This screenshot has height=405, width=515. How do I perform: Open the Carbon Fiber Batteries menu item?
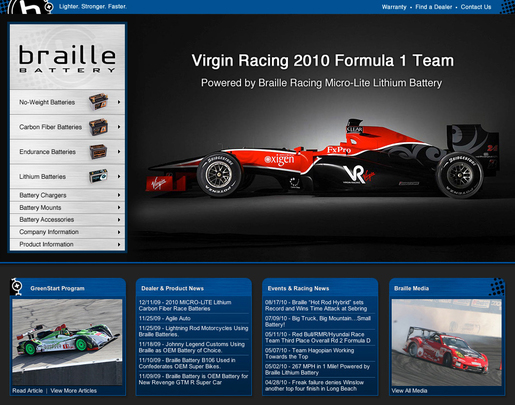click(x=67, y=127)
